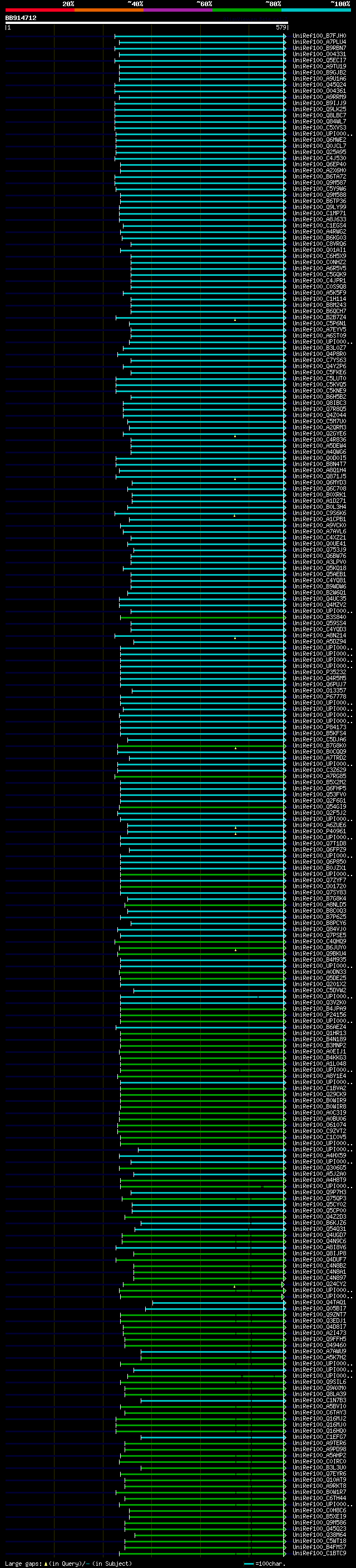Click the query end position label 579
Viewport: 356px width, 1568px height.
coord(281,27)
